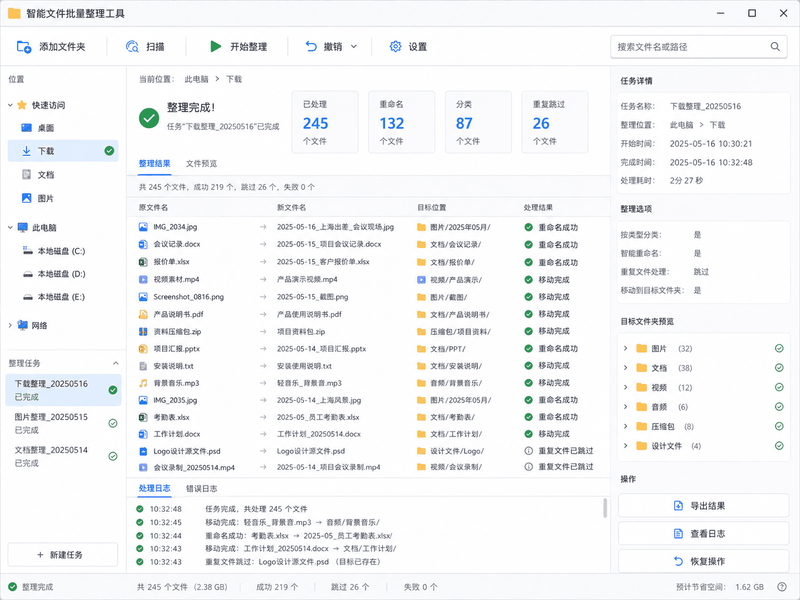Click the Word icon of 会议记录.docx
The image size is (800, 600).
point(143,244)
